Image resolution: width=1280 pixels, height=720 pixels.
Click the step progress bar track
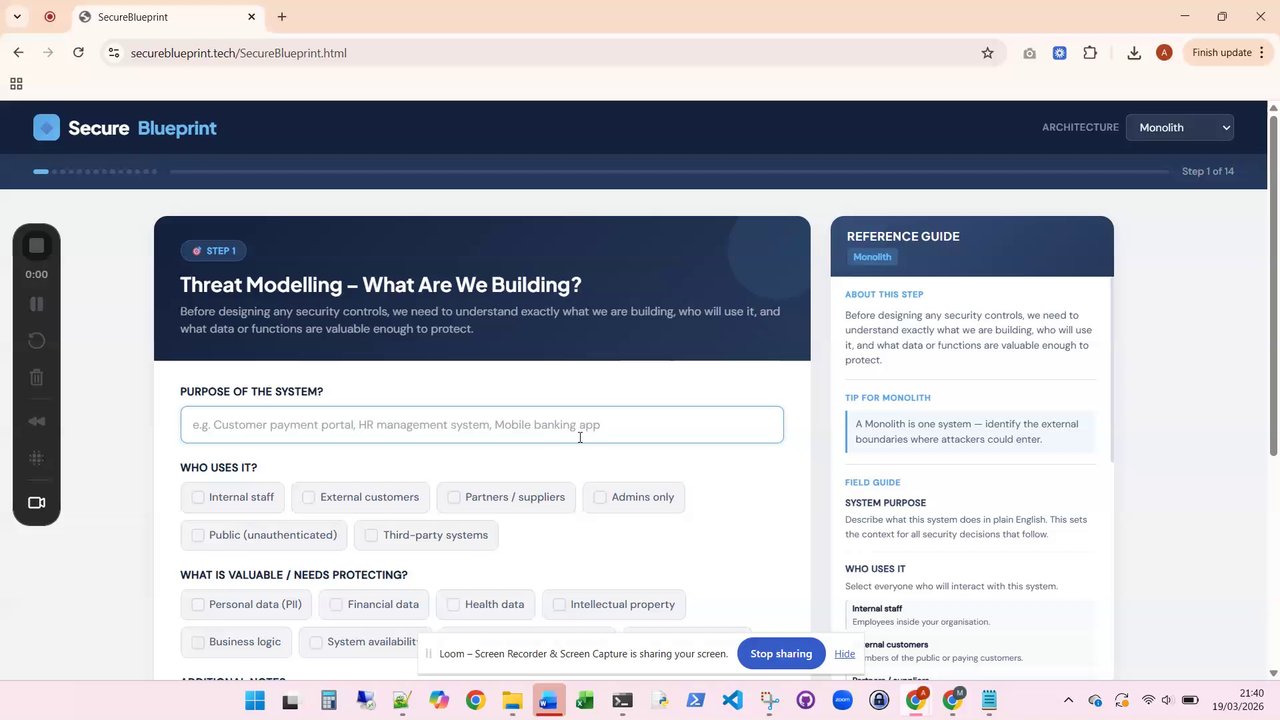tap(669, 171)
